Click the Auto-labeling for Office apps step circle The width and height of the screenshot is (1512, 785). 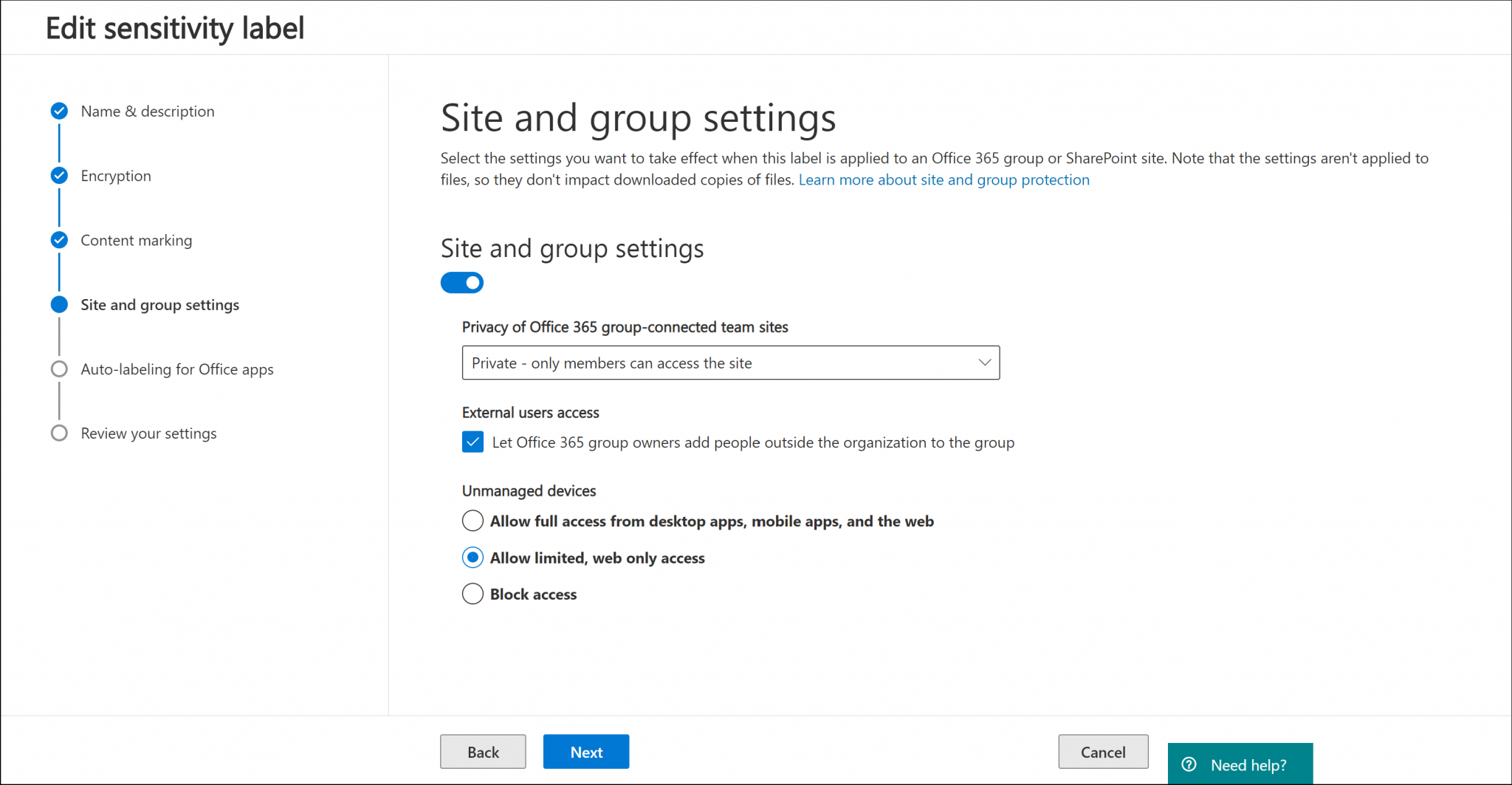(59, 369)
